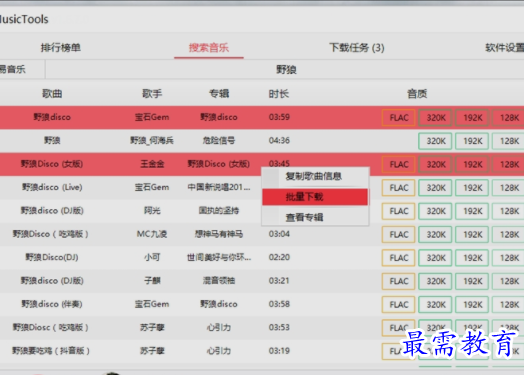
Task: Click album name 世间美好与你环...
Action: tap(219, 257)
